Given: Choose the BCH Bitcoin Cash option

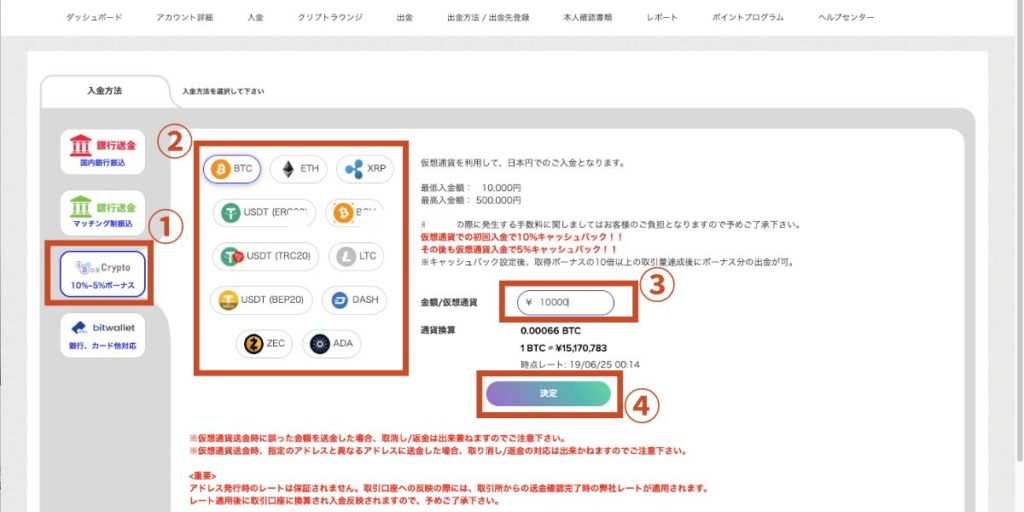Looking at the screenshot, I should point(354,213).
